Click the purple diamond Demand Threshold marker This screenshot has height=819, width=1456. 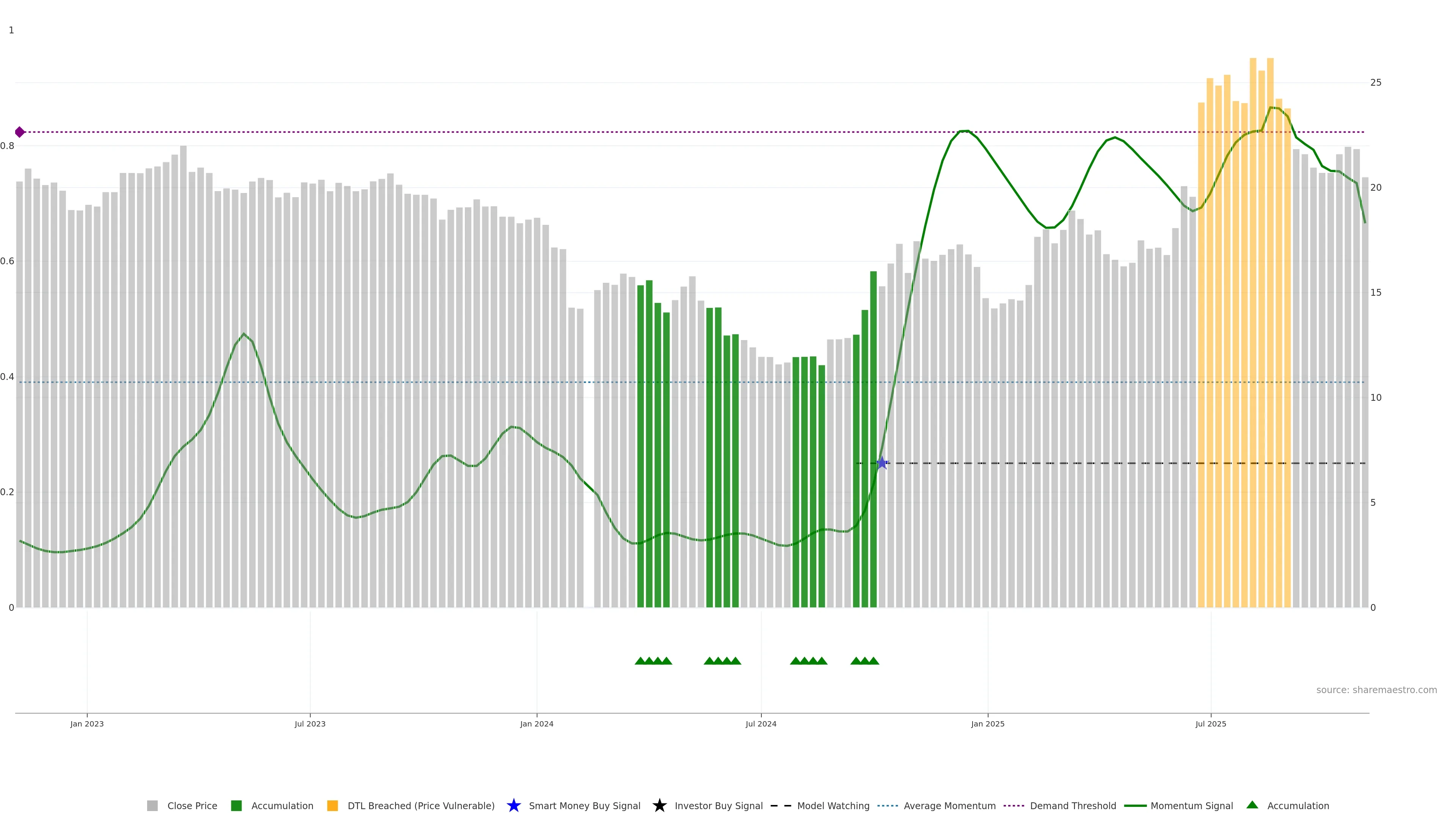[20, 132]
